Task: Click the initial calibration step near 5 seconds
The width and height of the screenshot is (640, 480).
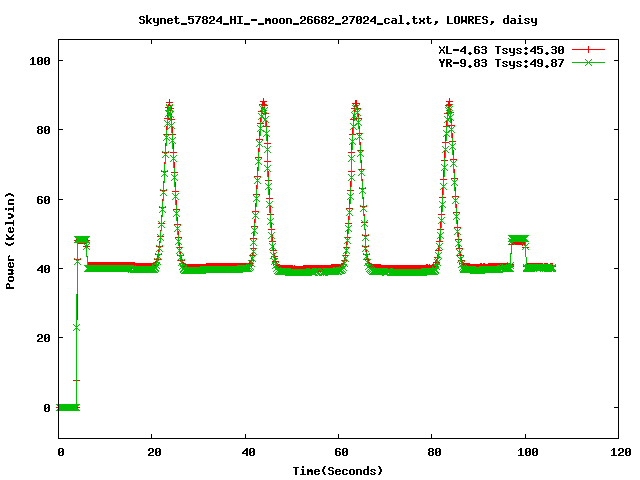Action: pyautogui.click(x=82, y=240)
